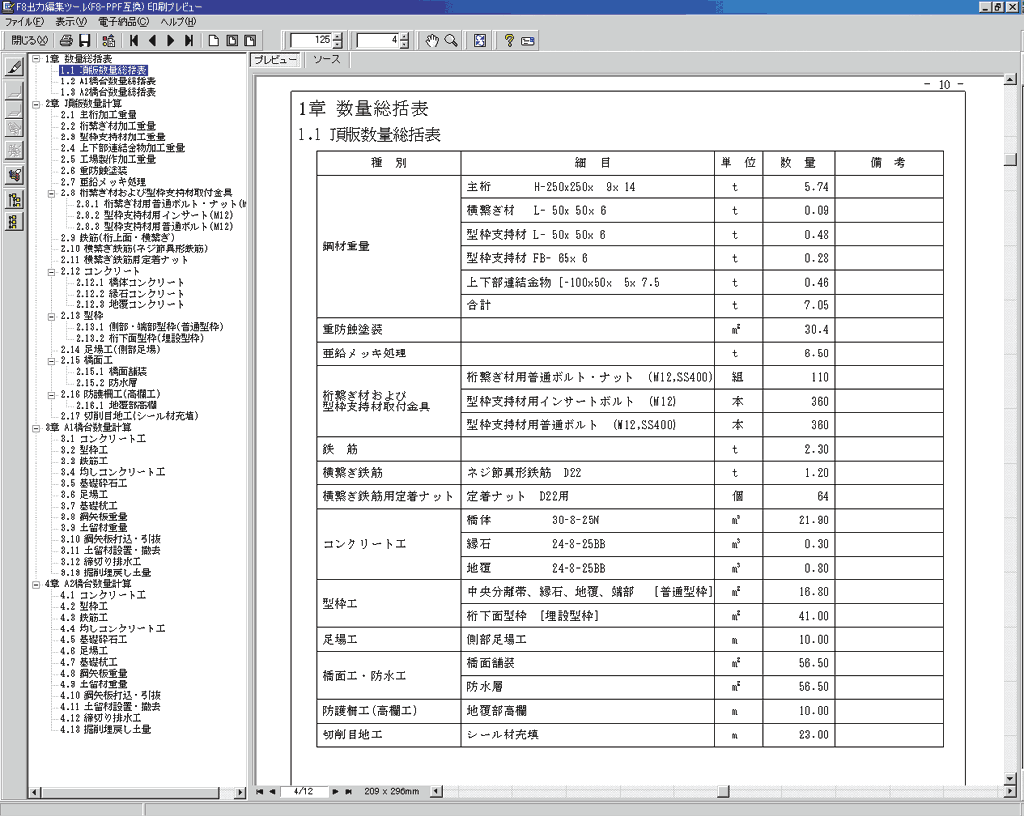
Task: Click the second greyed sheet icon in sidebar
Action: point(14,109)
